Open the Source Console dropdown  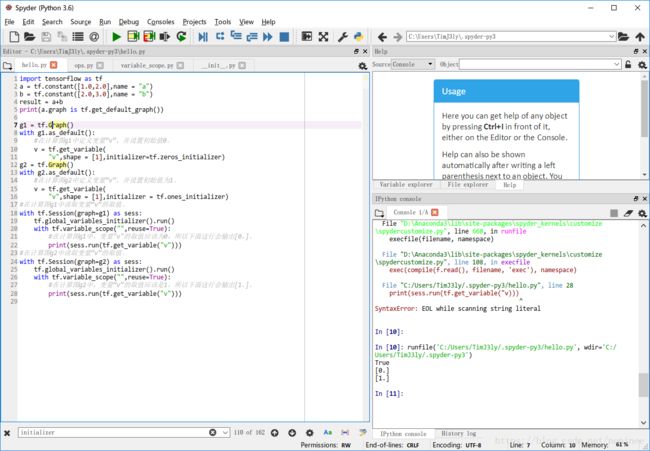point(413,64)
